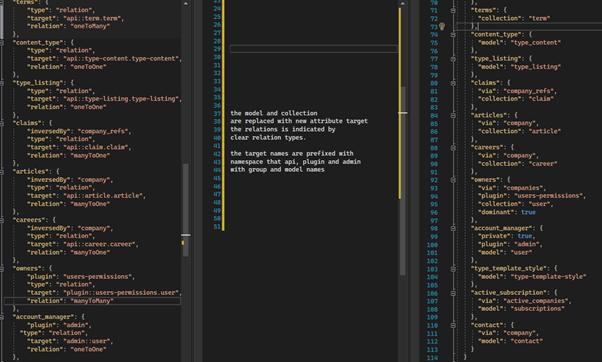
Task: Click line number 100 in right pane
Action: point(432,245)
